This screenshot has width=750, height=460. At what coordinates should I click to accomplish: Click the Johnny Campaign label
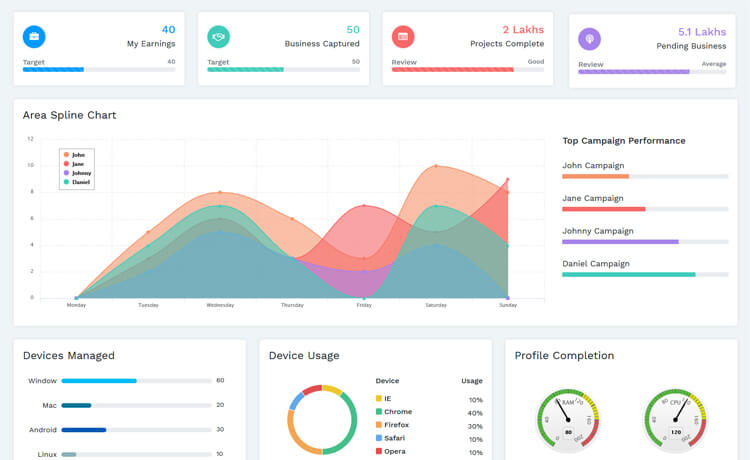598,231
